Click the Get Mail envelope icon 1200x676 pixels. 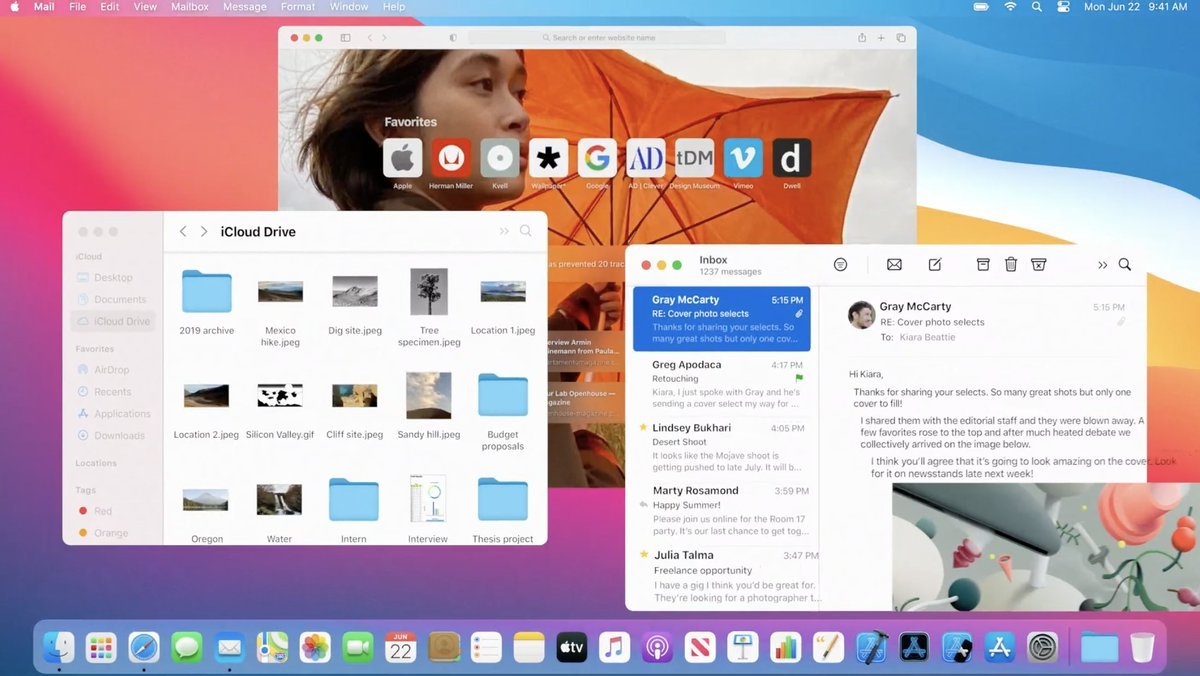(894, 264)
